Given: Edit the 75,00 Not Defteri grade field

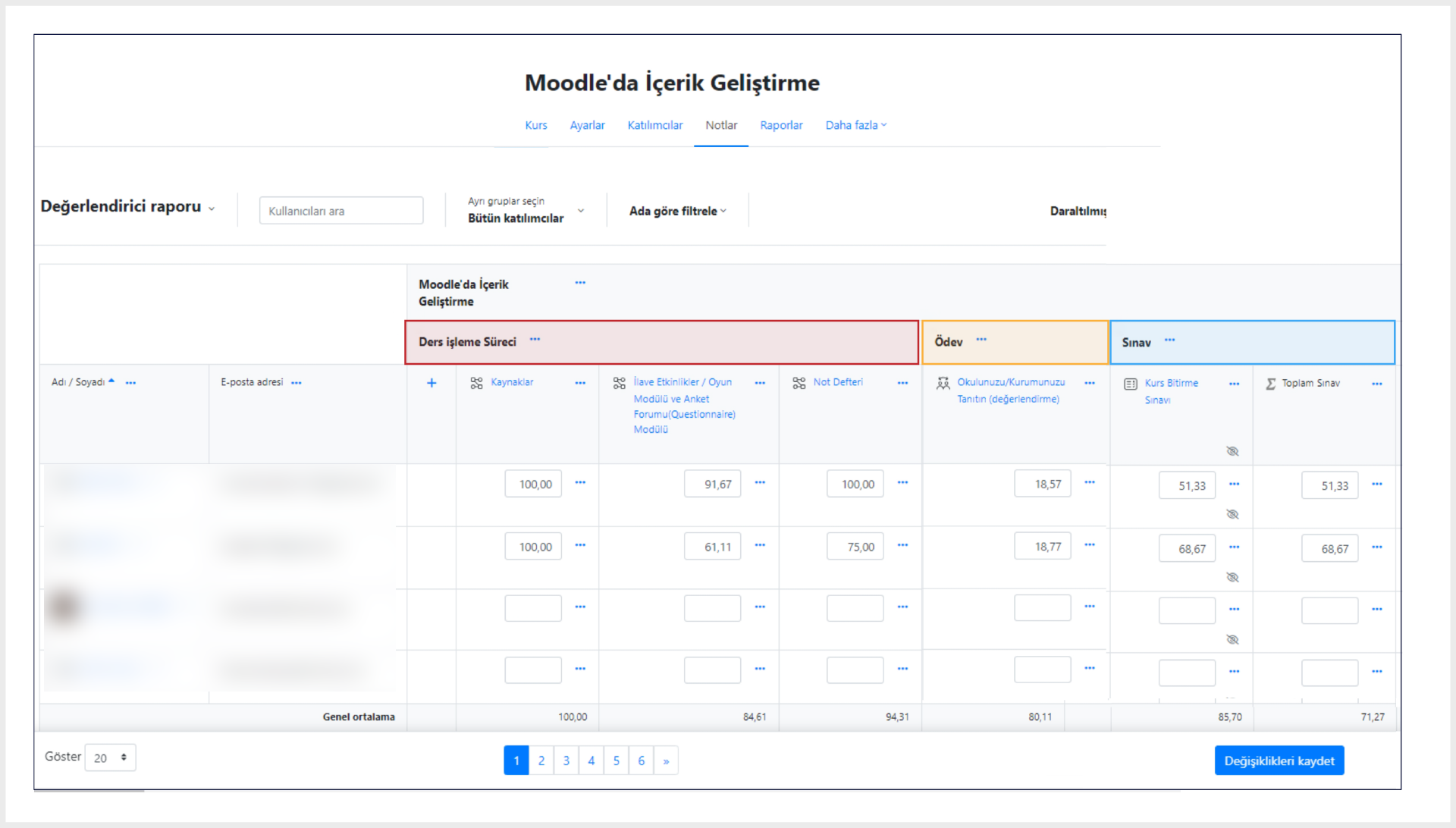Looking at the screenshot, I should (855, 547).
